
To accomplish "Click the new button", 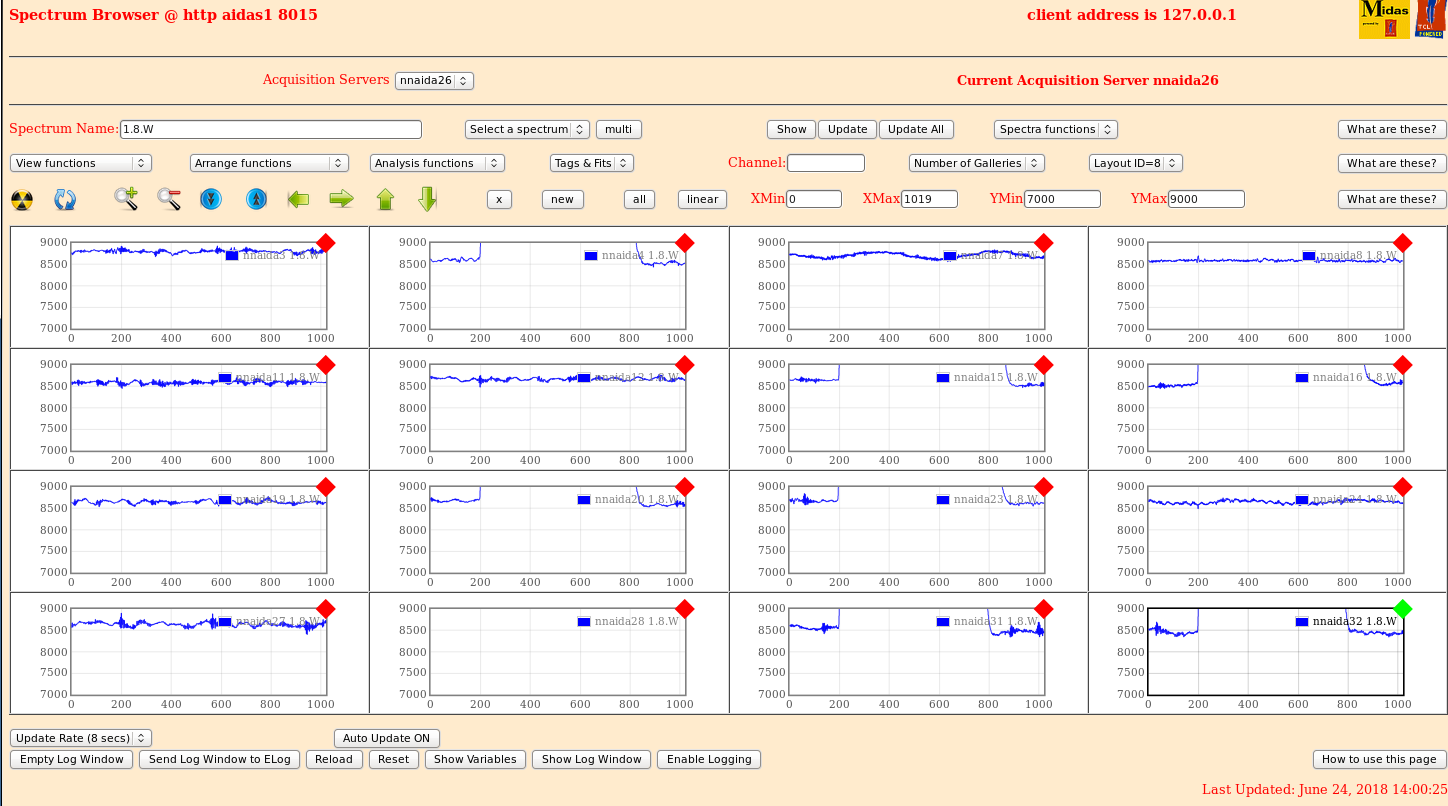I will pyautogui.click(x=562, y=199).
